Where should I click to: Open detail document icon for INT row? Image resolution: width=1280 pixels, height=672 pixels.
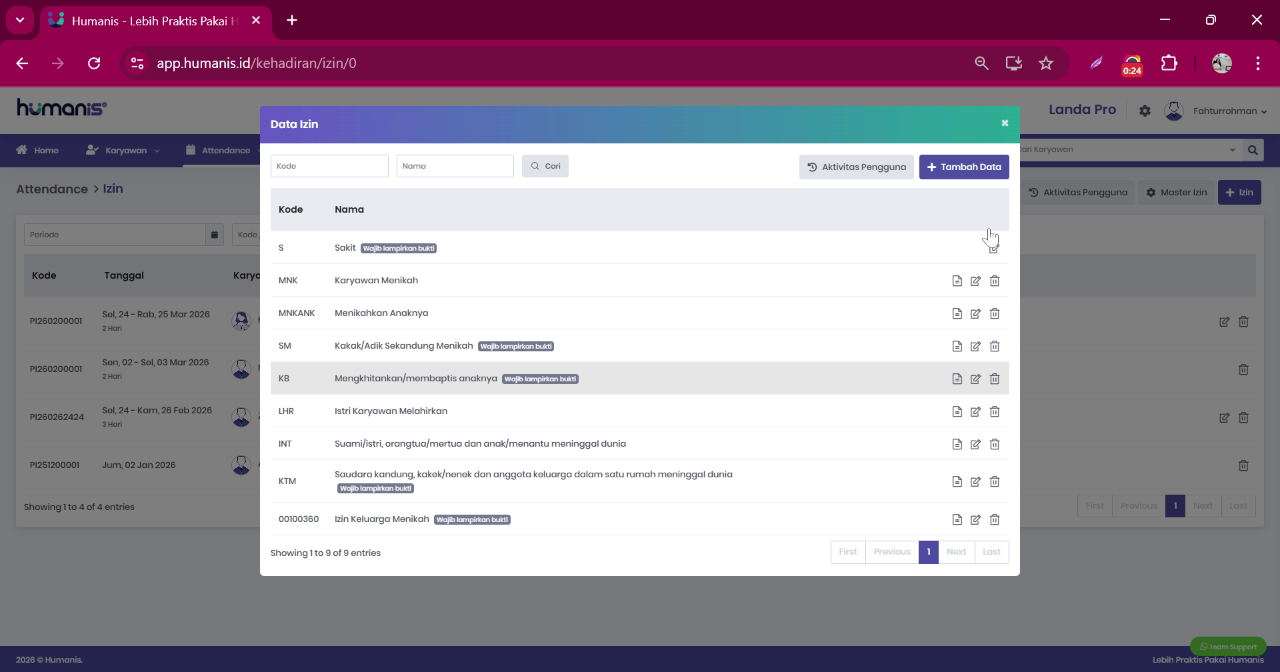pyautogui.click(x=957, y=444)
